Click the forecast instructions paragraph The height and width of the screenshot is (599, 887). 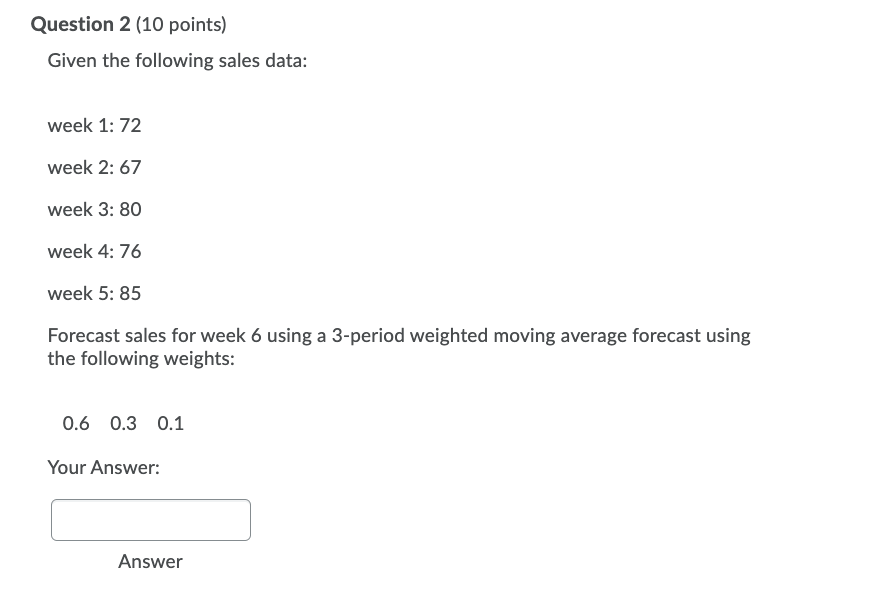click(398, 346)
